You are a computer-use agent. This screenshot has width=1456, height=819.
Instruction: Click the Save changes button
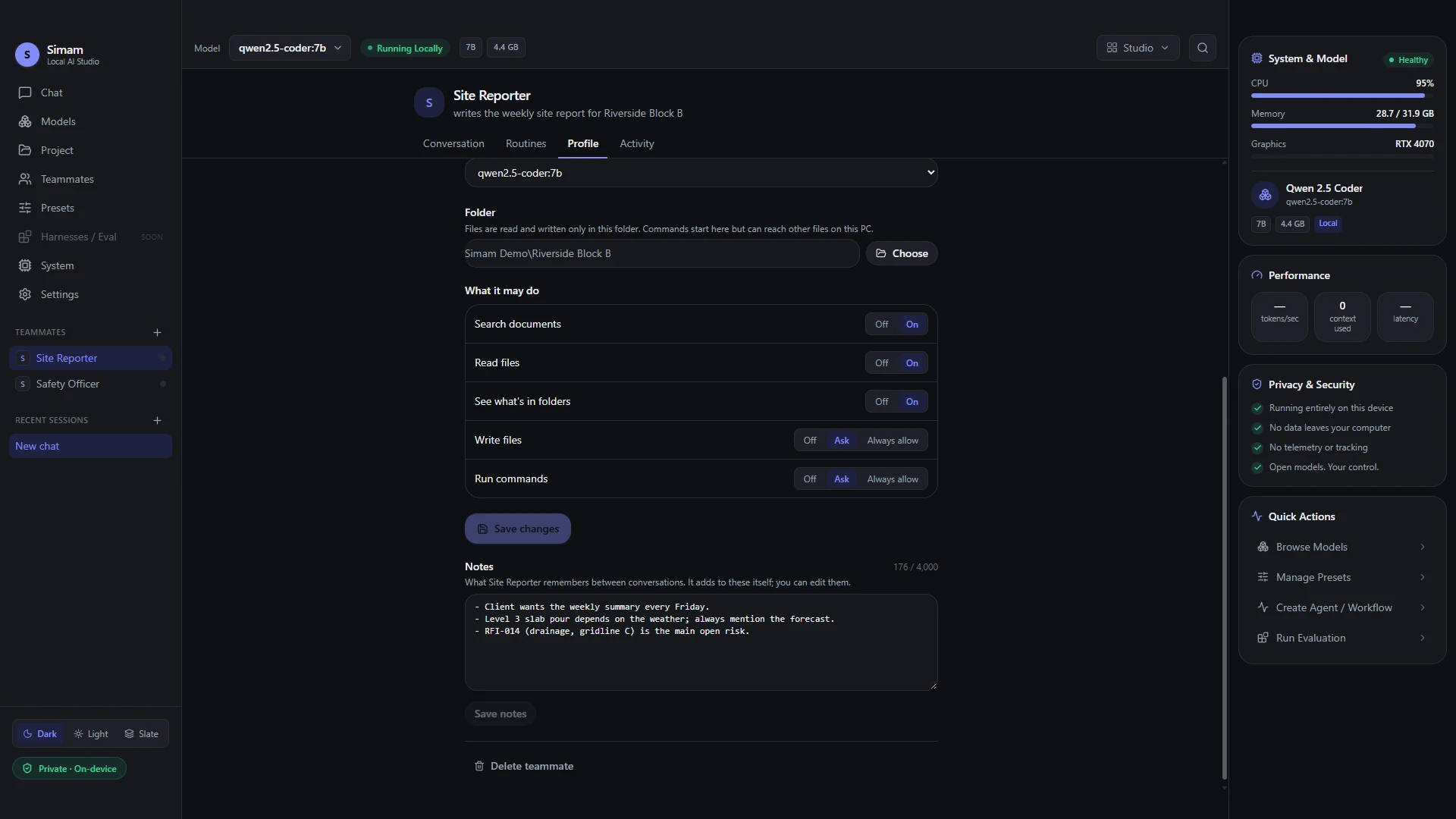518,529
